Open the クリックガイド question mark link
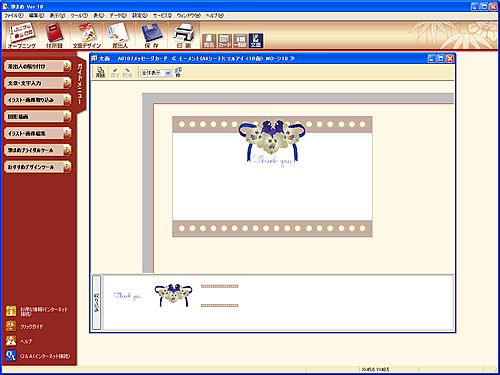 25,326
